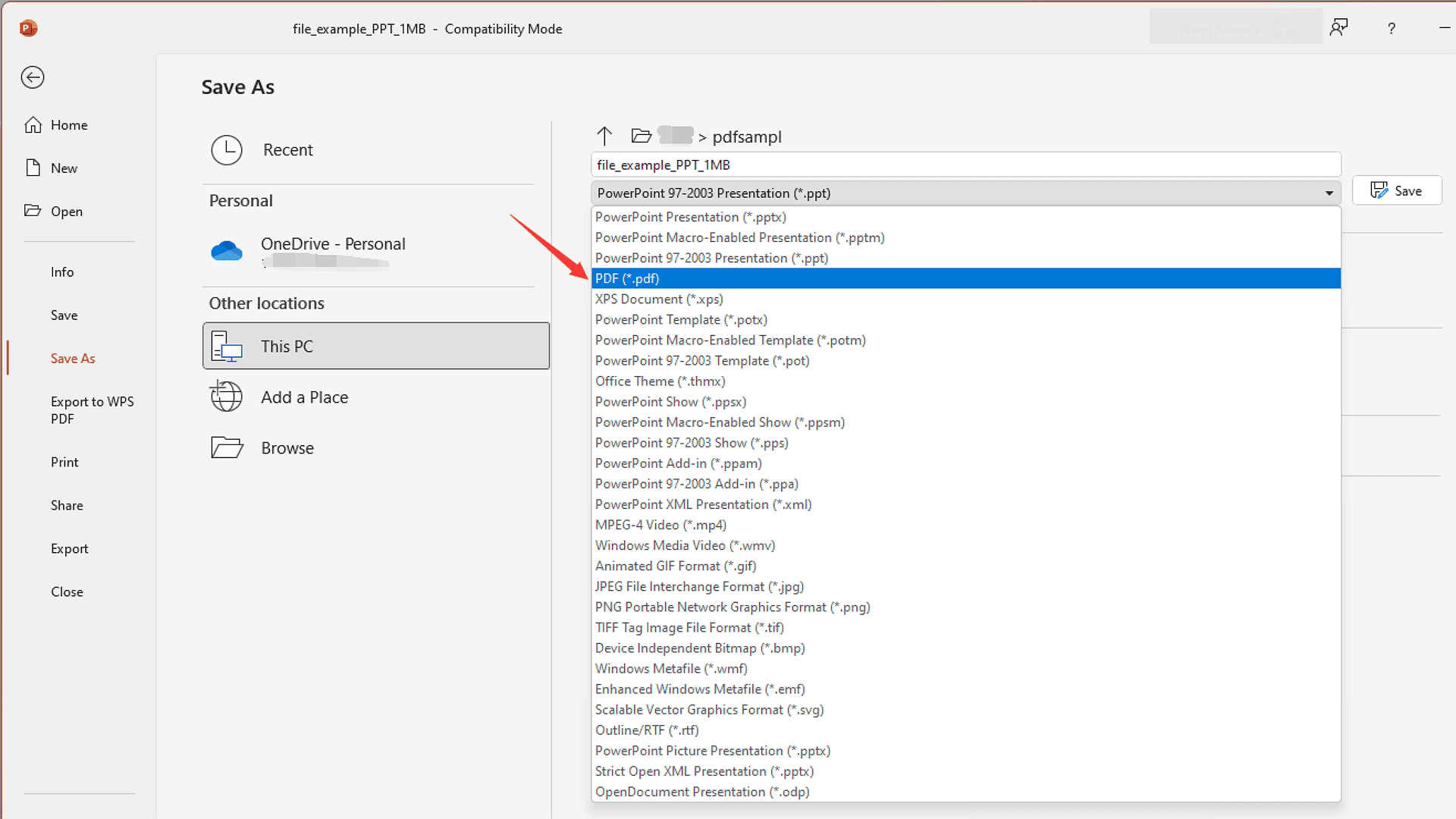The height and width of the screenshot is (819, 1456).
Task: Select Outline/RTF (*.rtf)
Action: click(x=966, y=730)
